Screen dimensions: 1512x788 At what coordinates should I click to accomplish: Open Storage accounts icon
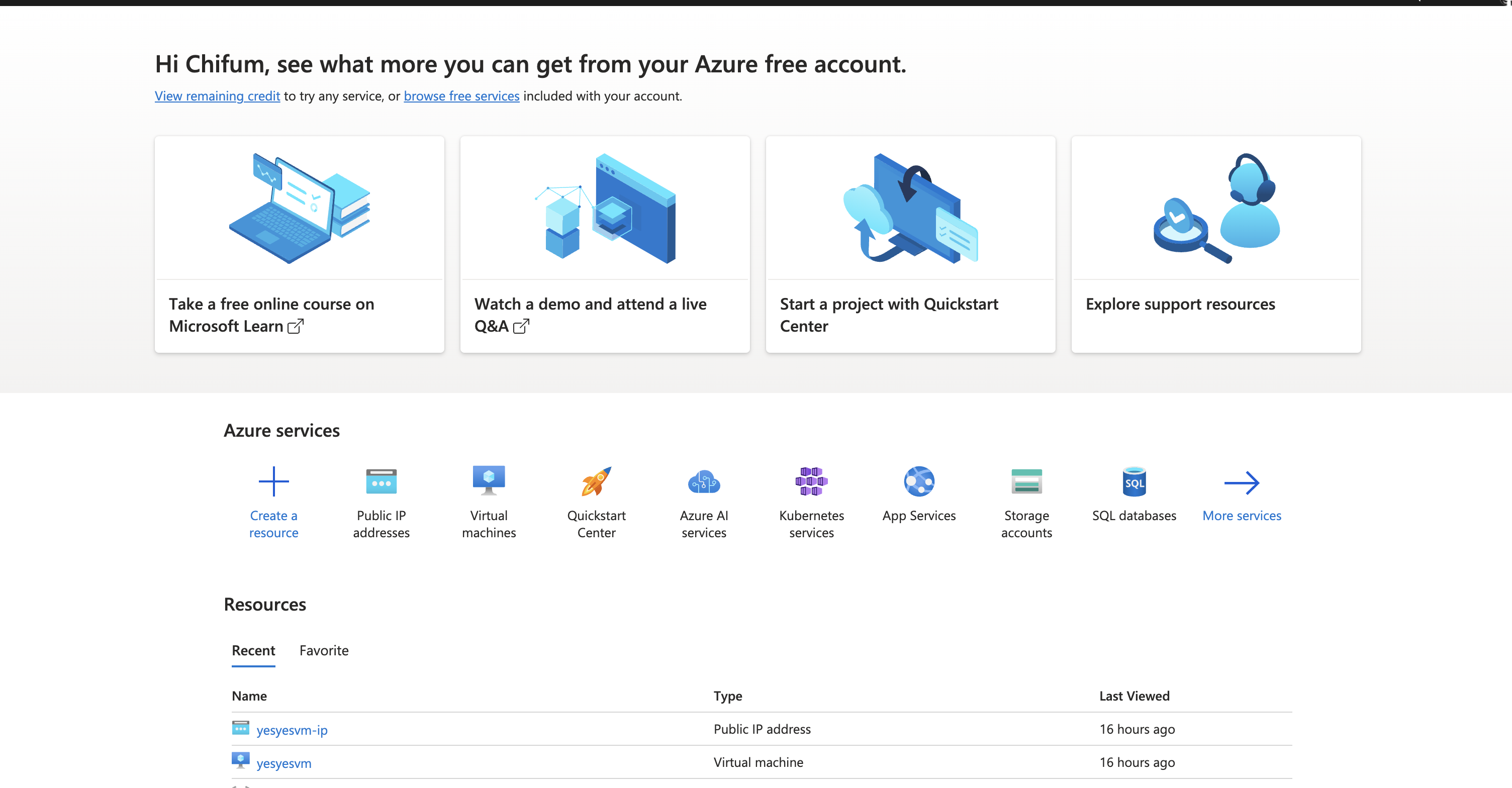pos(1026,482)
